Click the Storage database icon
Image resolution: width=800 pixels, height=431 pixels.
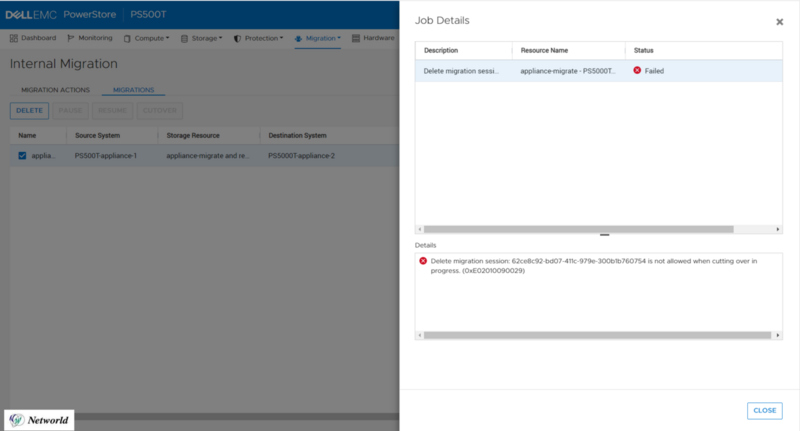coord(184,38)
